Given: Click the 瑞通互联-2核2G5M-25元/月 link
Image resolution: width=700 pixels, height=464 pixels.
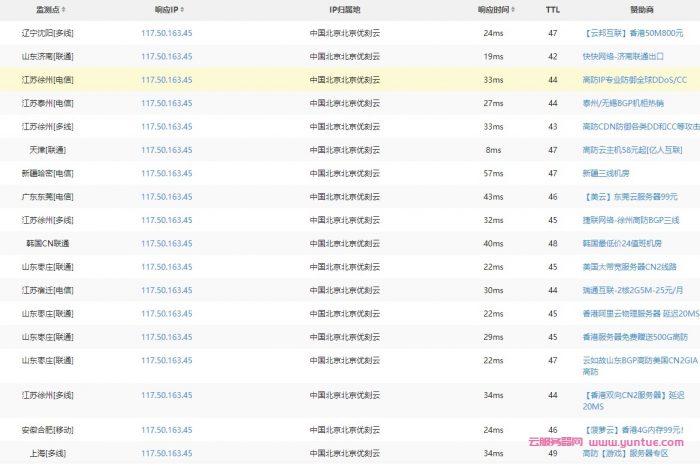Looking at the screenshot, I should 632,290.
